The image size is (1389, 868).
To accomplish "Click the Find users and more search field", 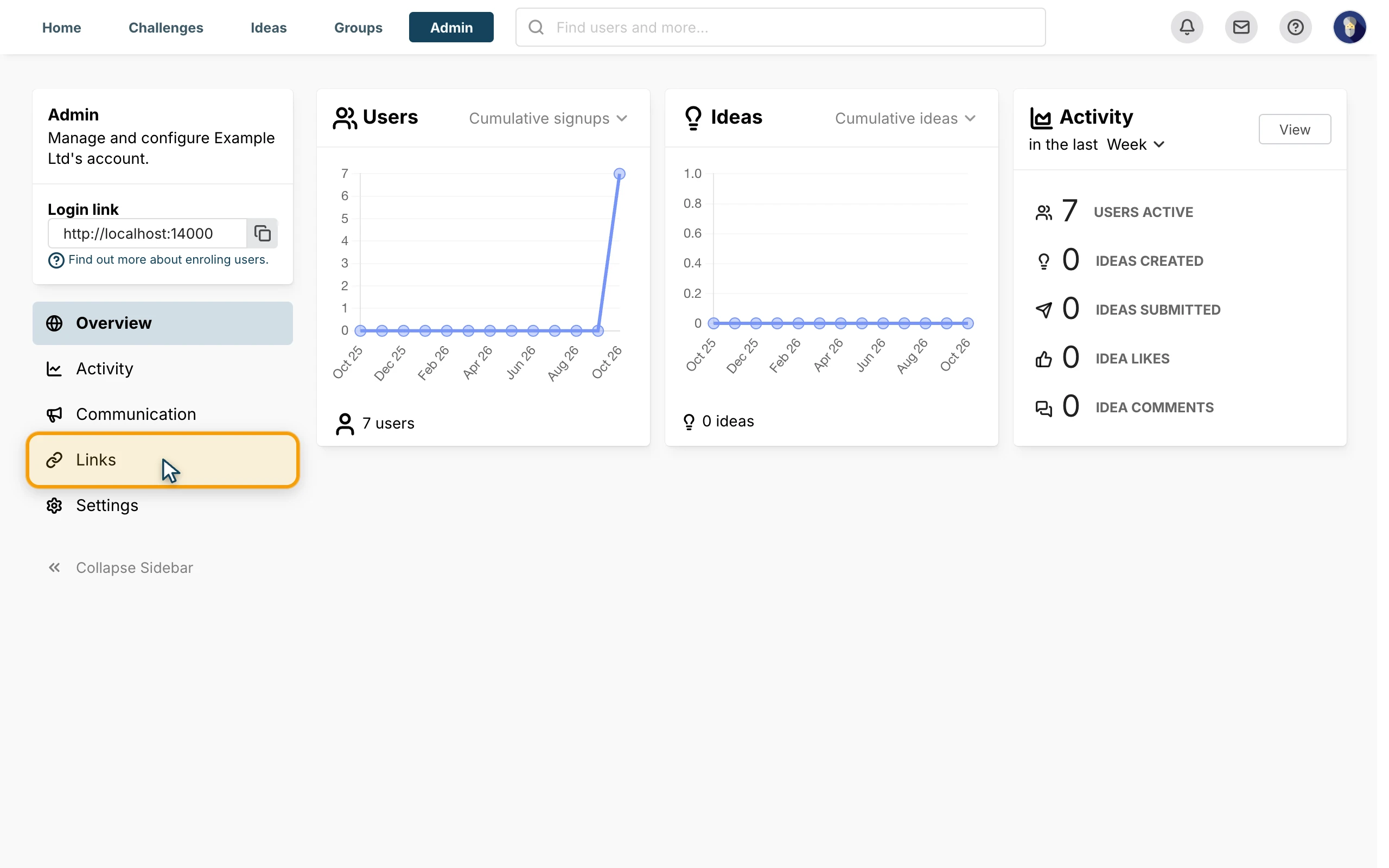I will 780,27.
